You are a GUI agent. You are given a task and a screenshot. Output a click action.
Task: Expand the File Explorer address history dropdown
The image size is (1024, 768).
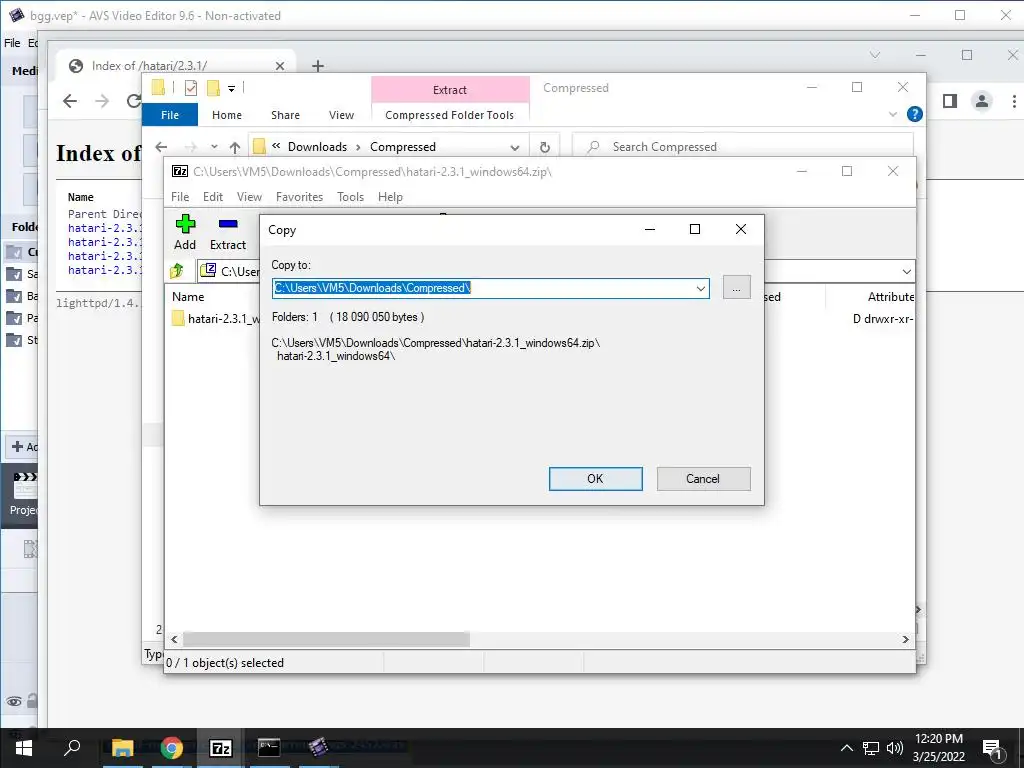tap(515, 148)
